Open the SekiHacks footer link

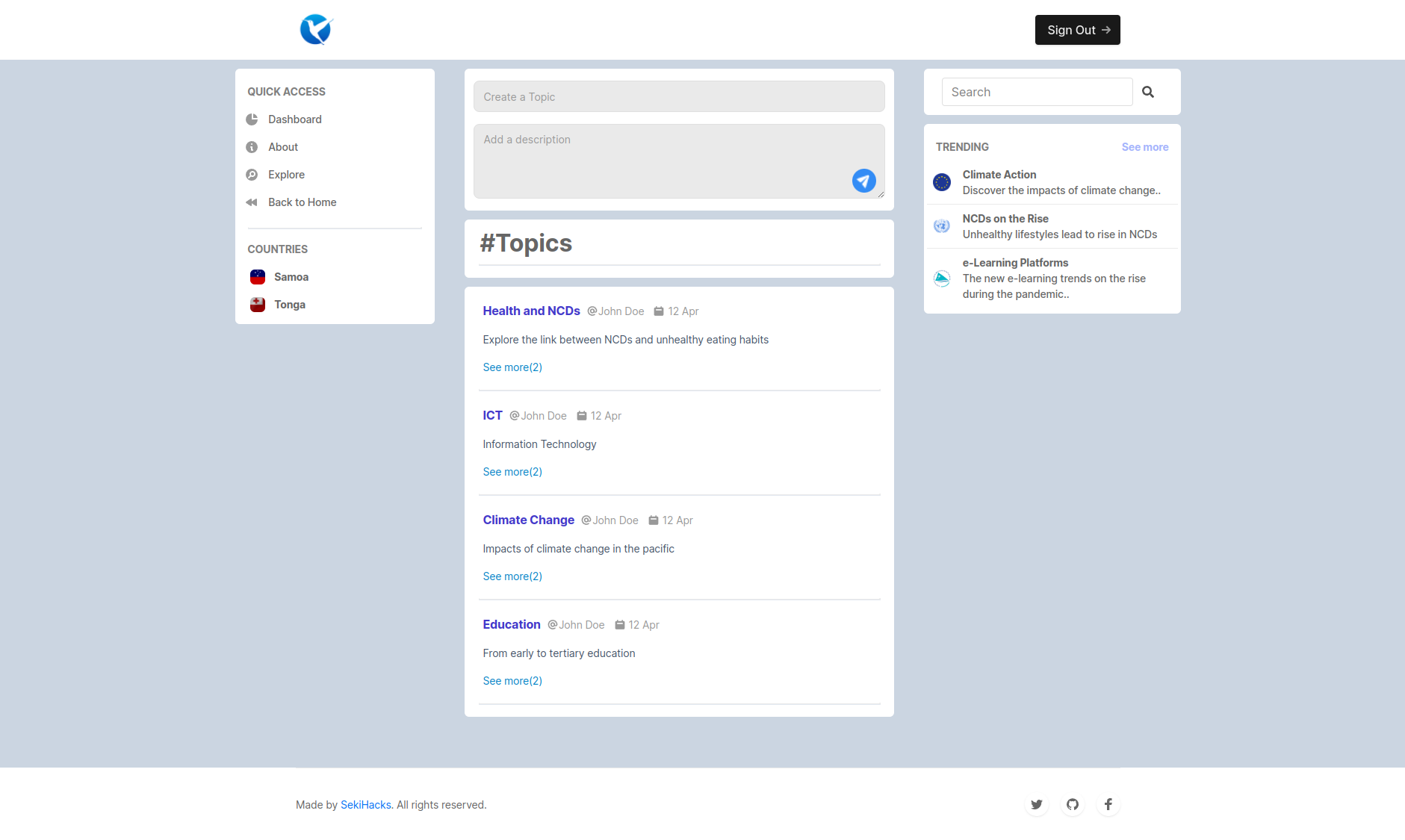(x=366, y=805)
